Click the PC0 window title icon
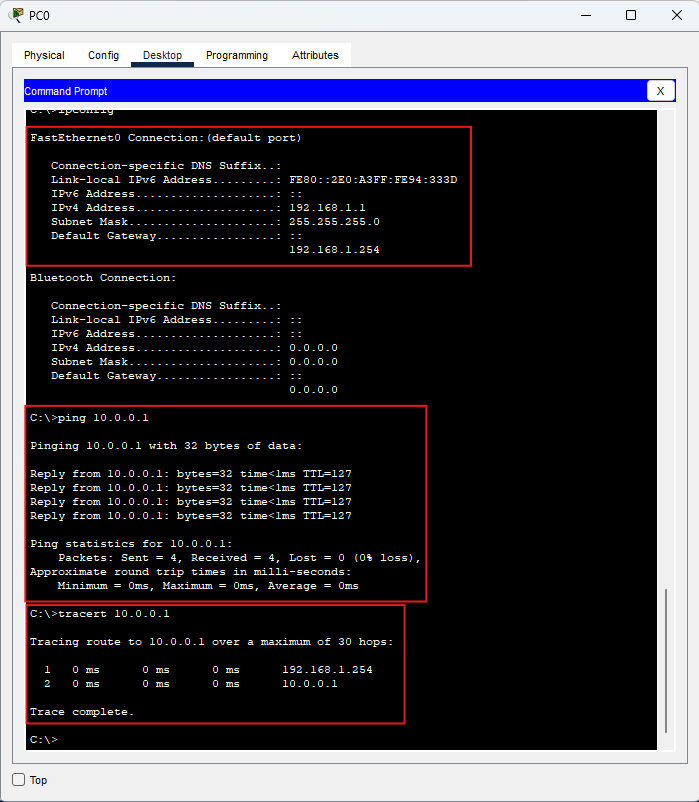Screen dimensions: 699x802 click(16, 15)
